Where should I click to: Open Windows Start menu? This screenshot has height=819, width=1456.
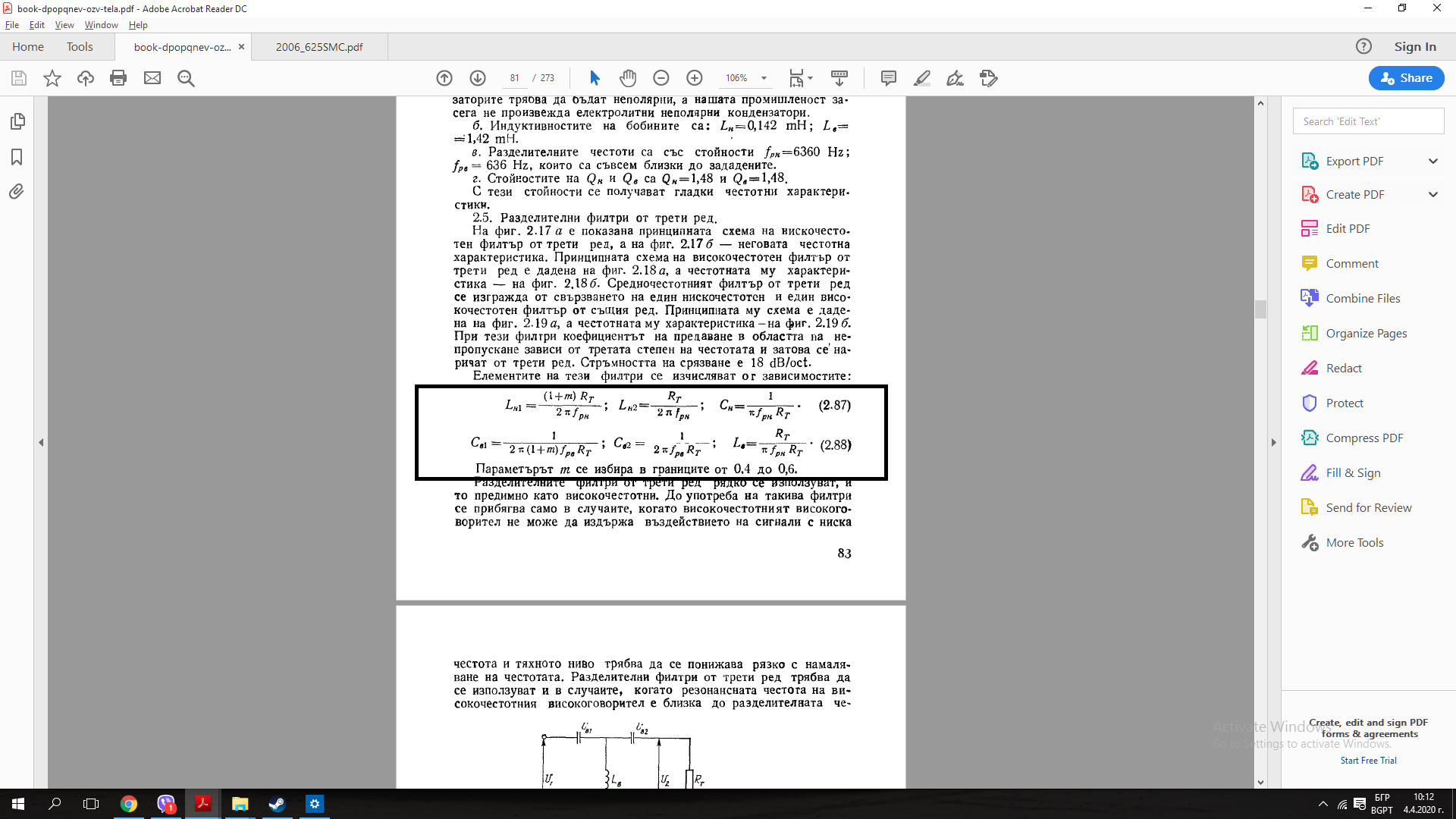coord(18,804)
